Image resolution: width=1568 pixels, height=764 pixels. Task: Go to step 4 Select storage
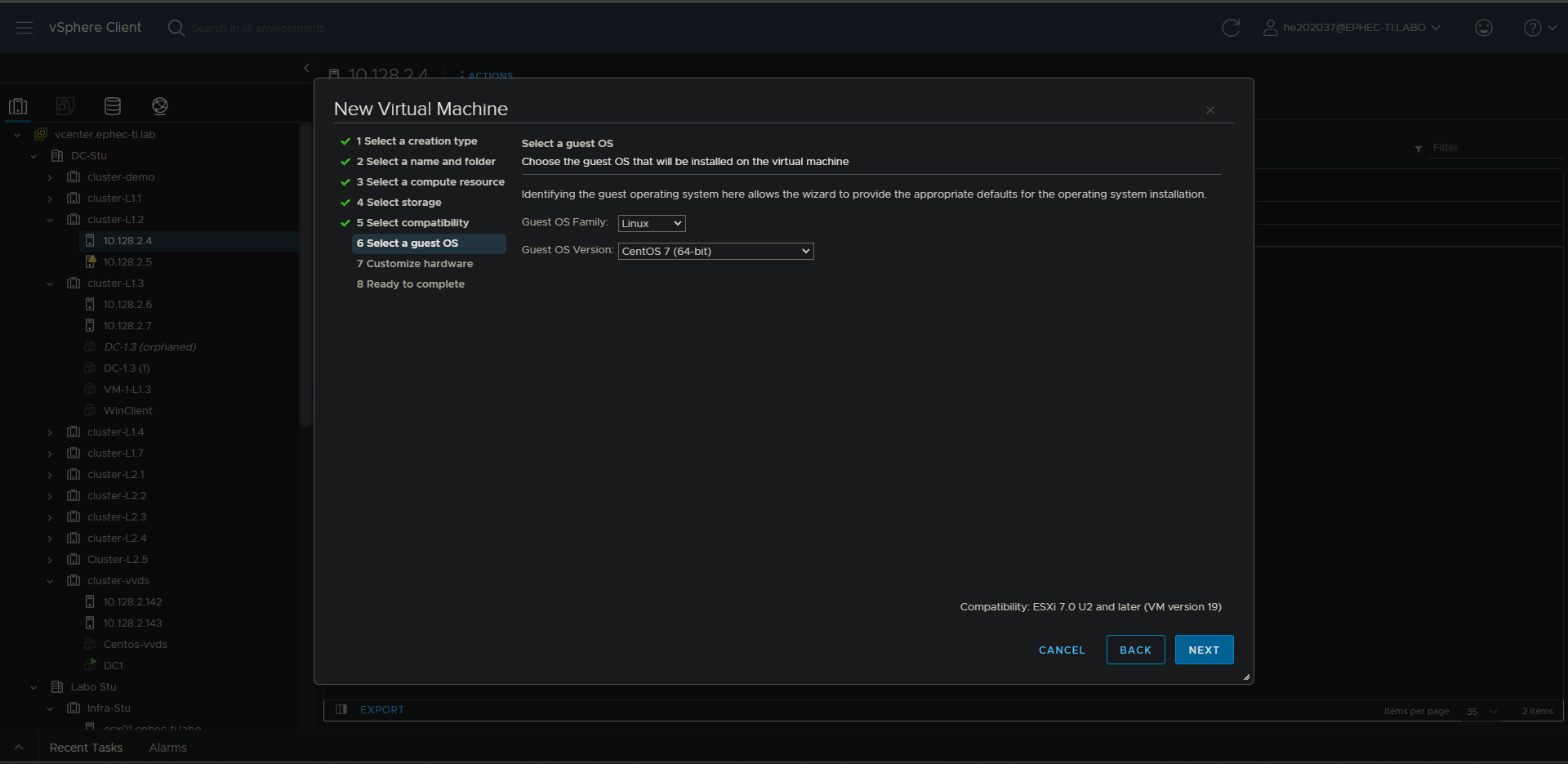point(399,203)
